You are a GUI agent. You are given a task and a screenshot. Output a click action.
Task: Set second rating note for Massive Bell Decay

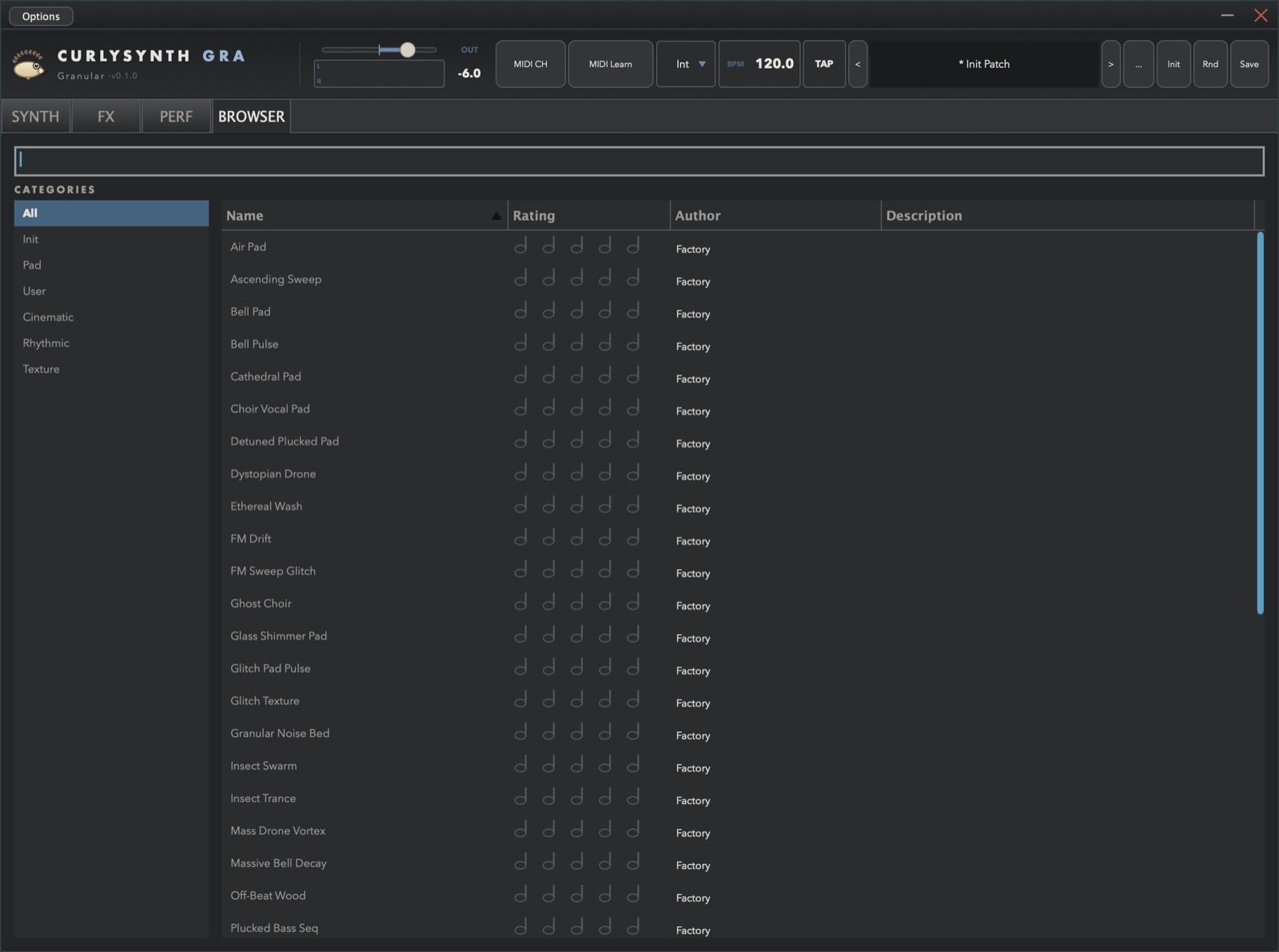point(548,862)
